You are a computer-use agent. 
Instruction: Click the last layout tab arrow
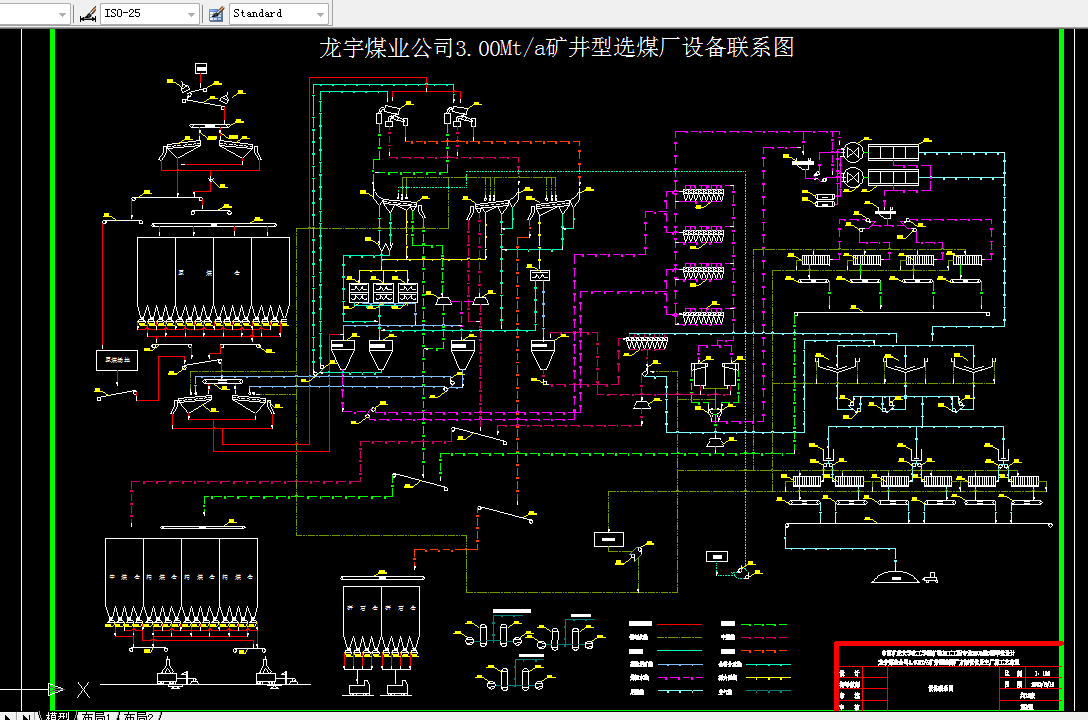(25, 716)
